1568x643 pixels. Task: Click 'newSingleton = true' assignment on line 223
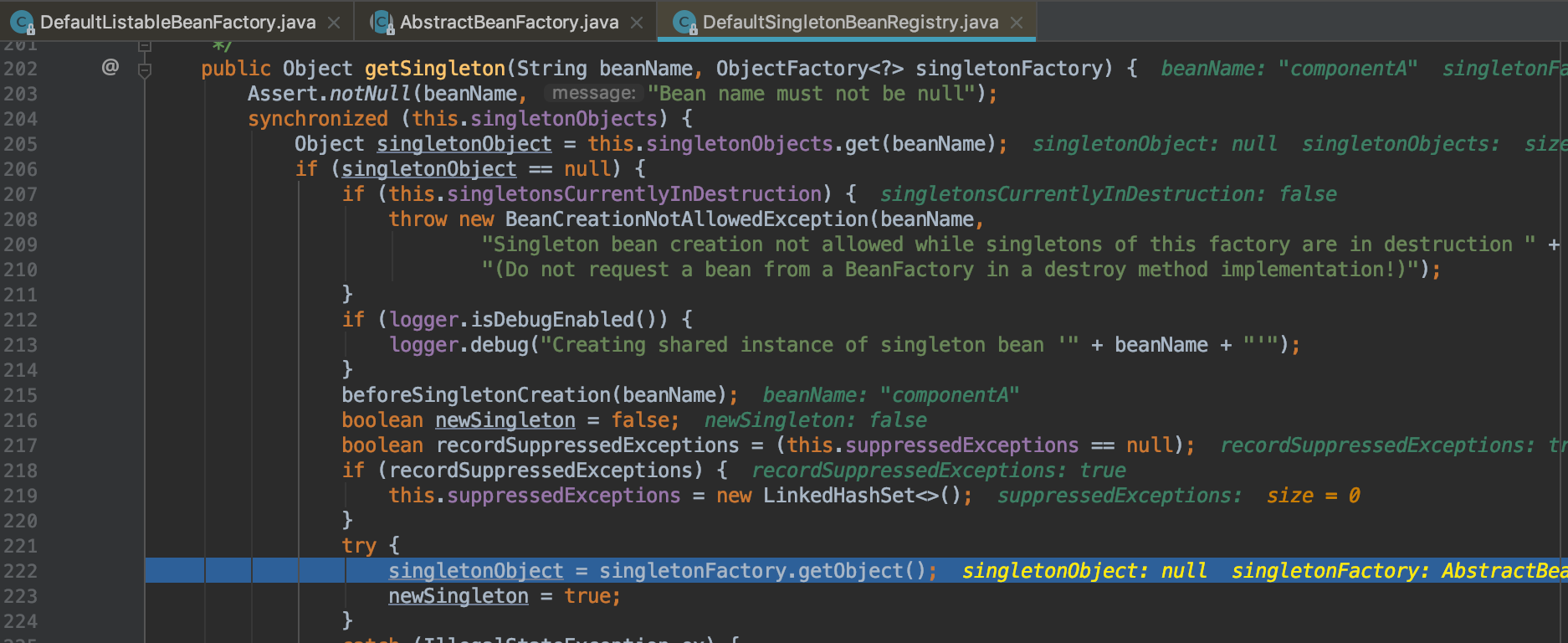[x=505, y=596]
